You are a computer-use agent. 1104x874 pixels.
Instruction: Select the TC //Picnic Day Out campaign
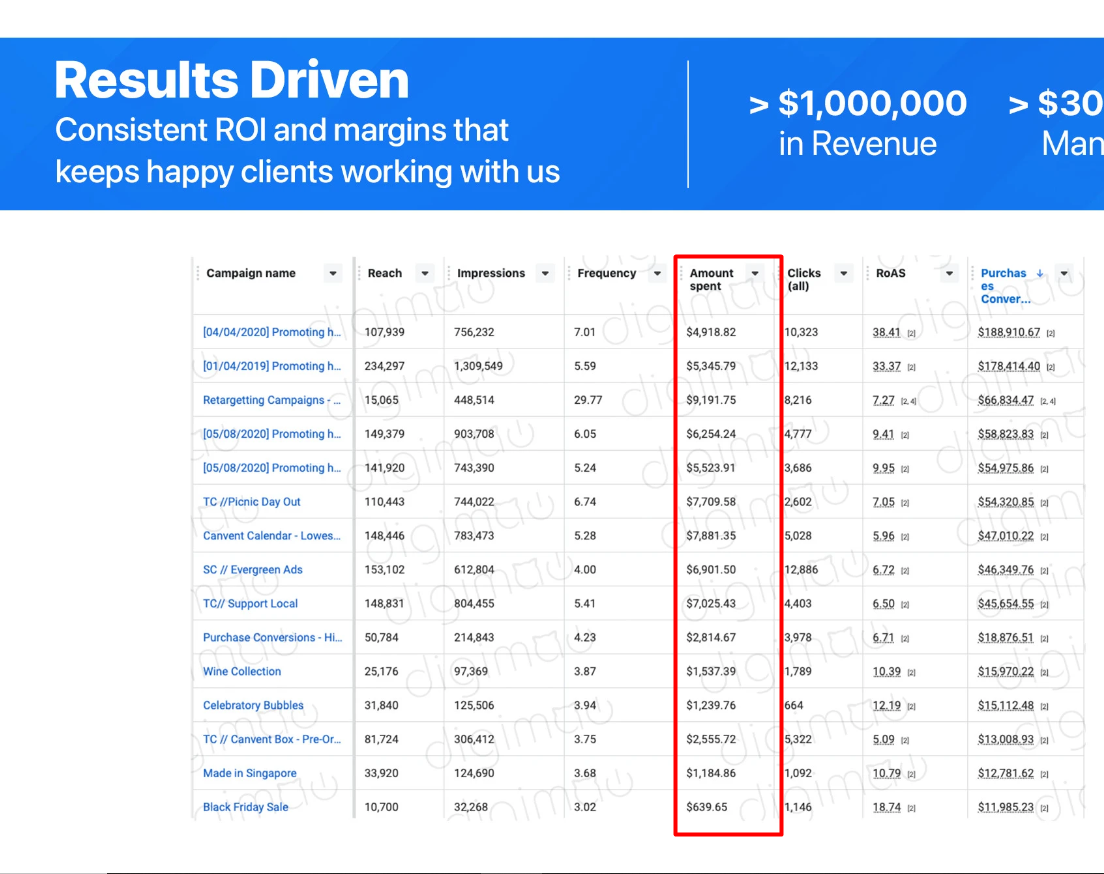(251, 502)
